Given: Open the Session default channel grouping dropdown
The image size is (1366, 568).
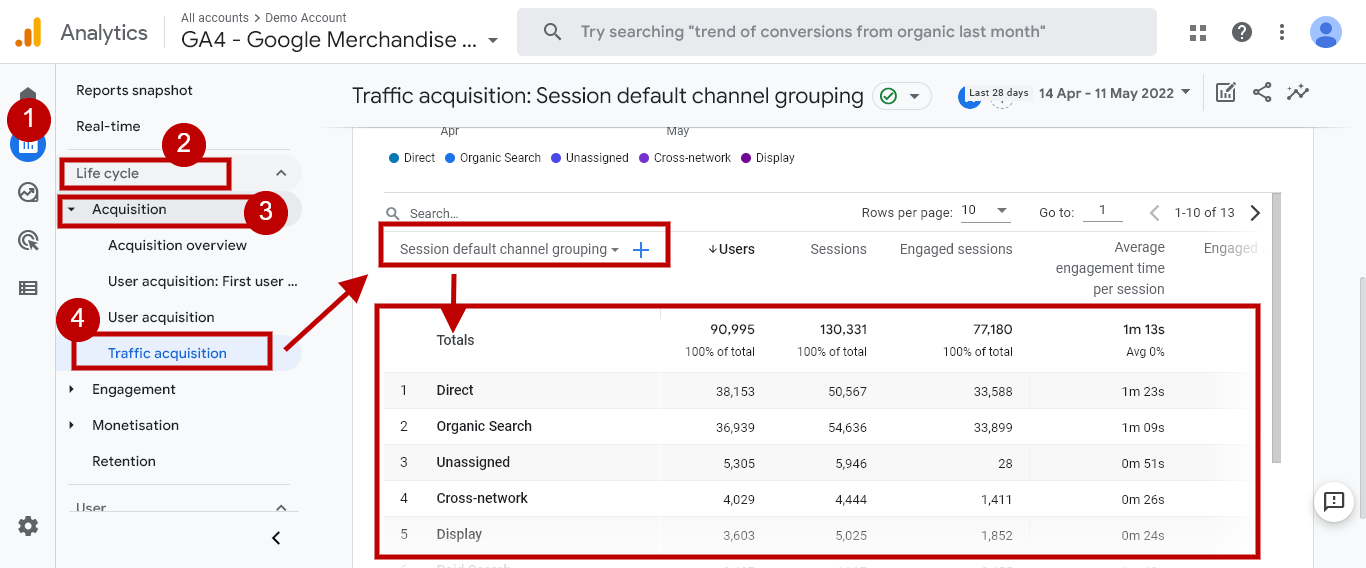Looking at the screenshot, I should tap(509, 250).
